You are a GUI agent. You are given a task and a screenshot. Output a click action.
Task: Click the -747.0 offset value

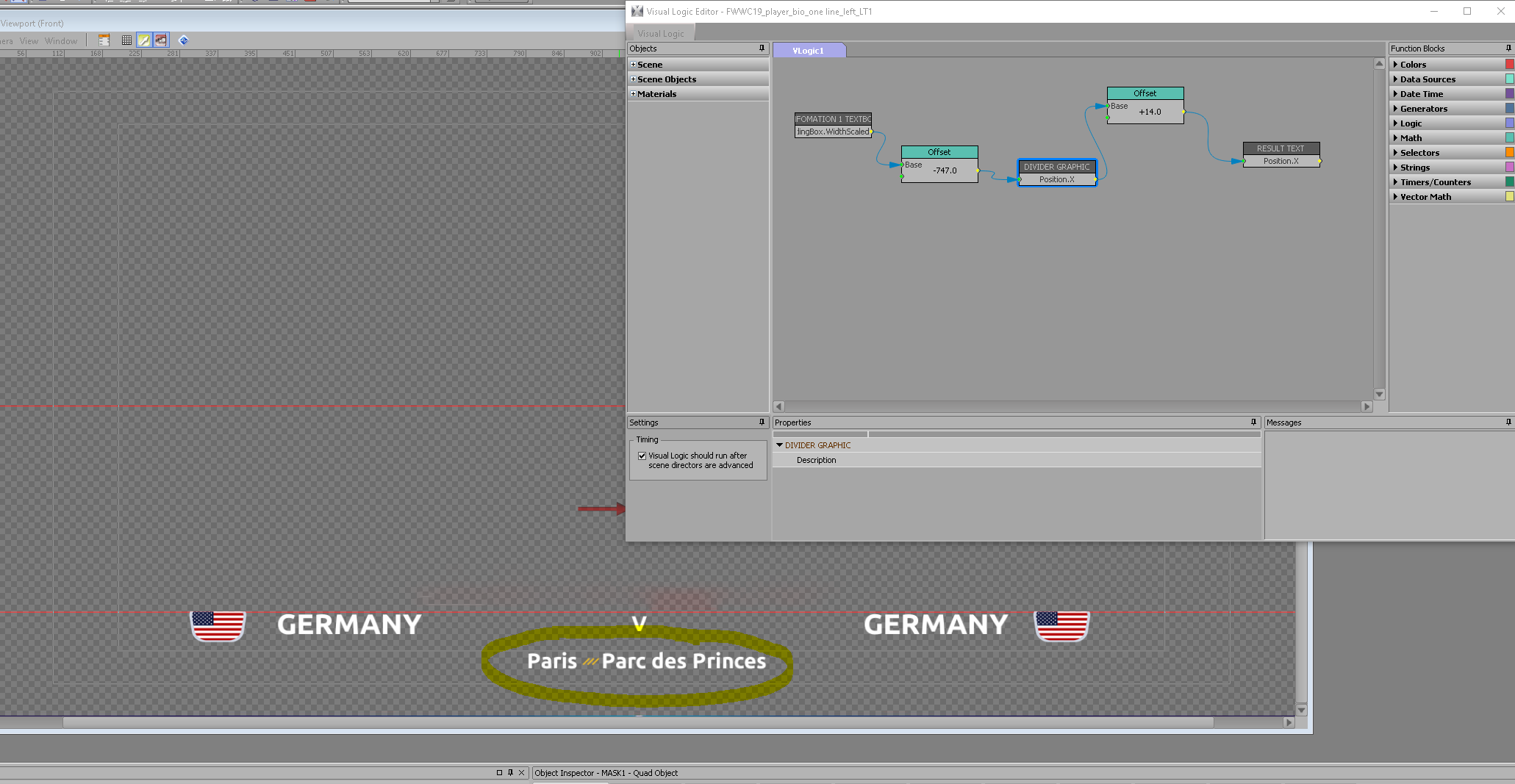point(945,170)
